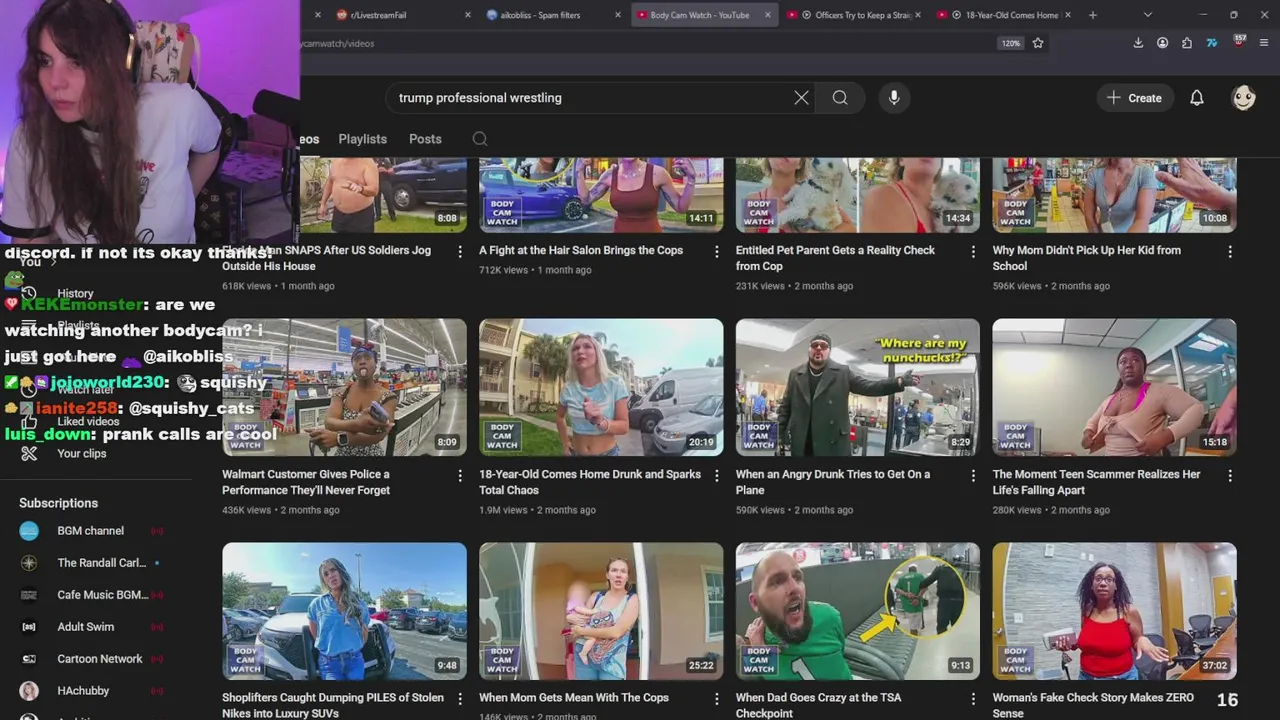The width and height of the screenshot is (1280, 720).
Task: Open Firefox account icon in toolbar
Action: point(1162,43)
